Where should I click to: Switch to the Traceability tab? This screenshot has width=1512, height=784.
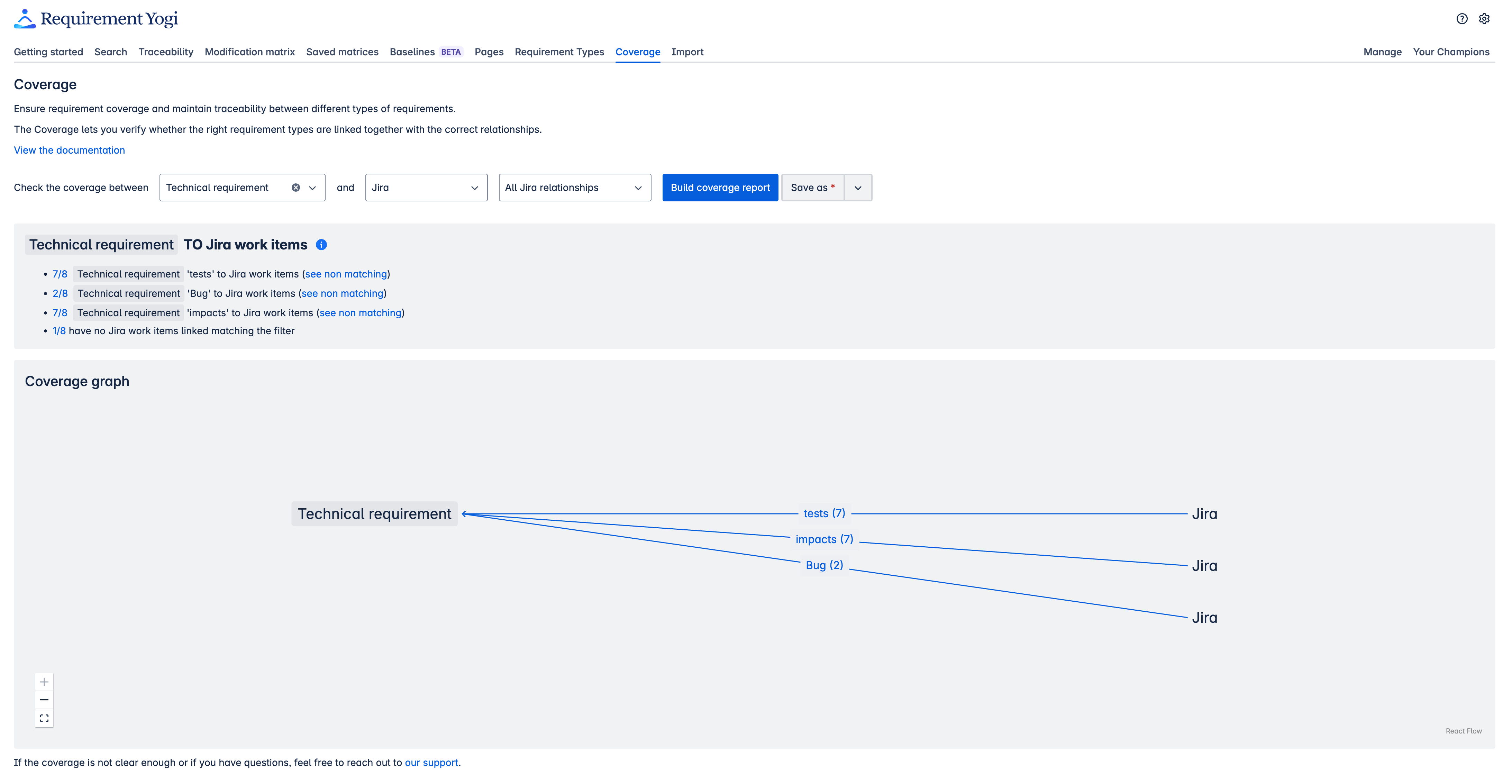165,52
